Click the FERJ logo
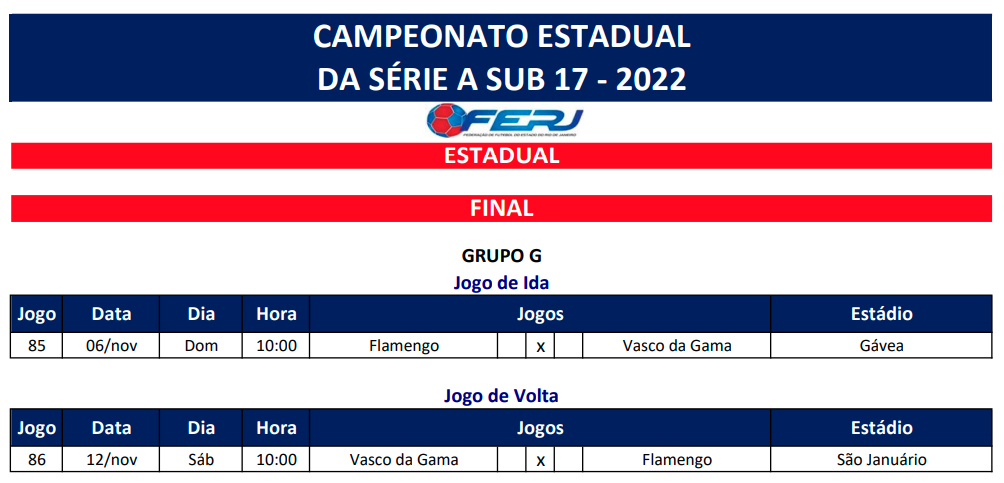 [x=504, y=121]
